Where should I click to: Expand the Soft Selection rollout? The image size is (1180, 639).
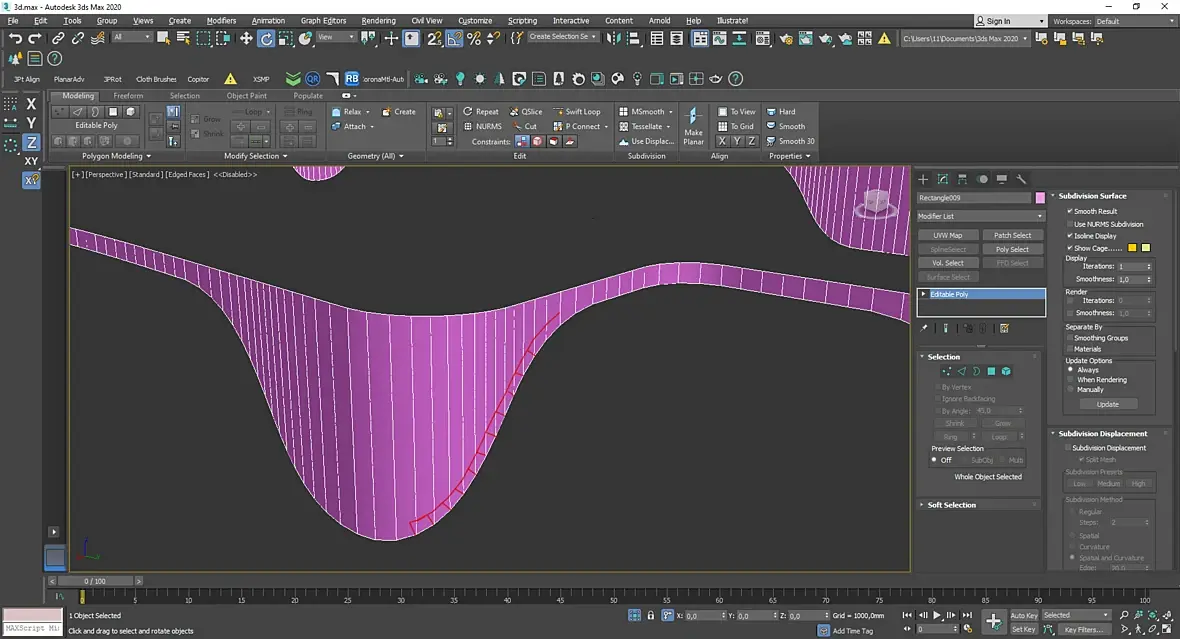tap(952, 505)
